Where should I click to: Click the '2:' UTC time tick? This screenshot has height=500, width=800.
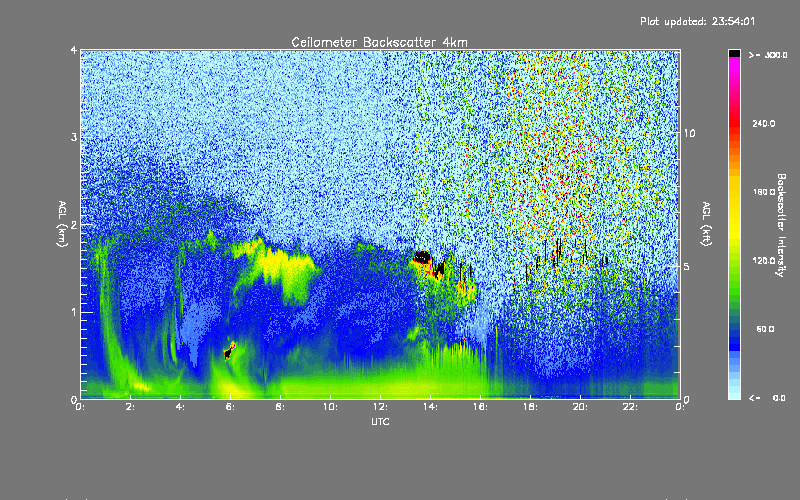(x=131, y=407)
